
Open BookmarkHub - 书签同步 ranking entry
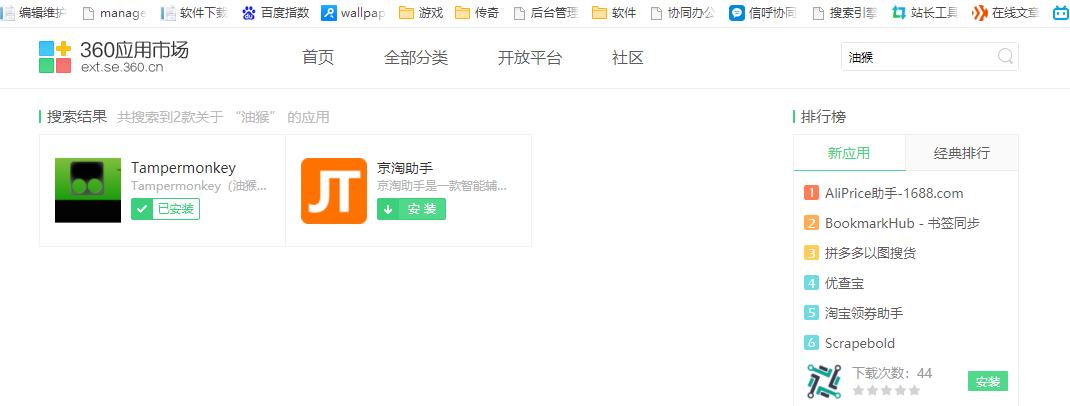(x=902, y=223)
